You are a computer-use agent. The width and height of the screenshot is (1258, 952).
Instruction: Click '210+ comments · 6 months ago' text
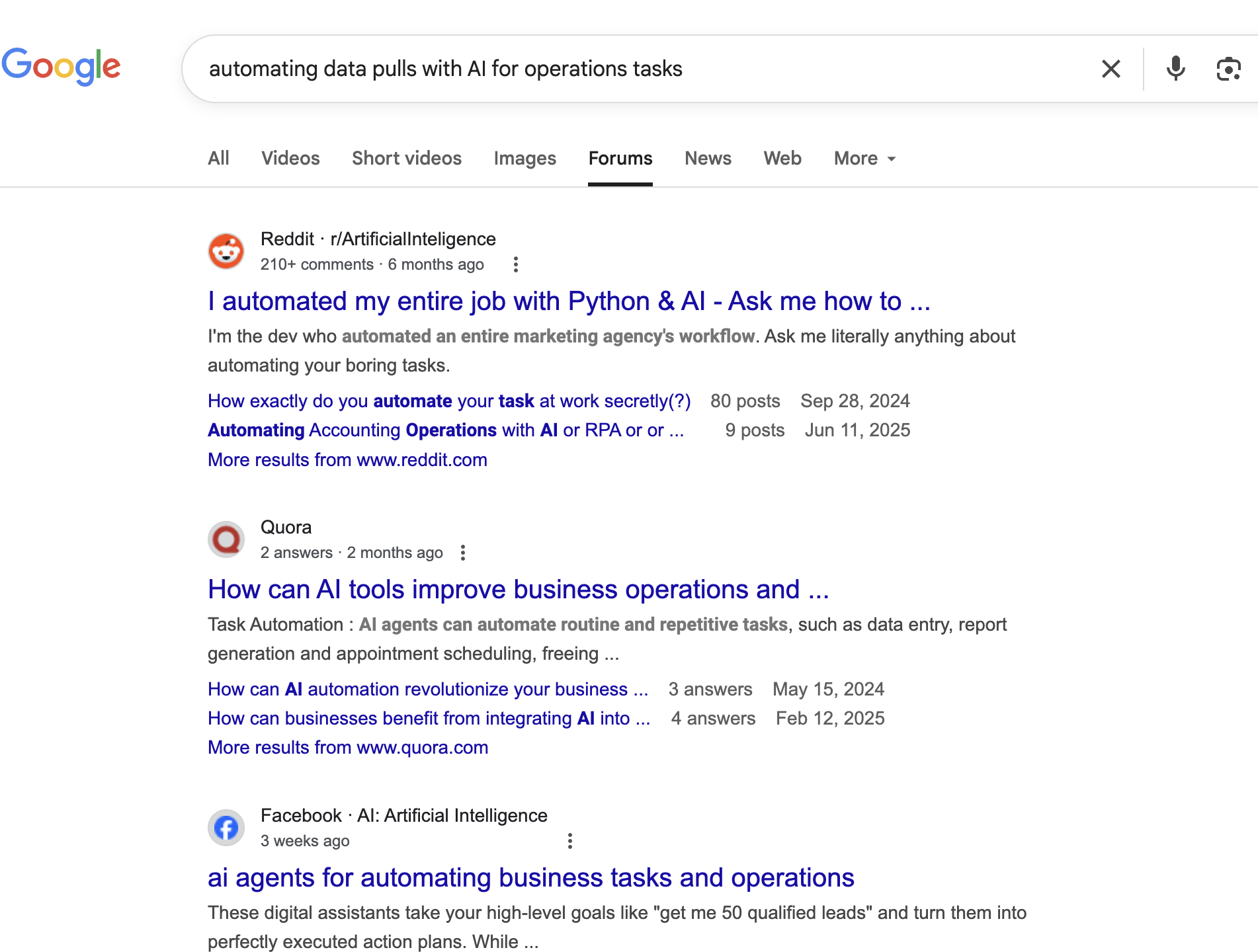pos(372,264)
